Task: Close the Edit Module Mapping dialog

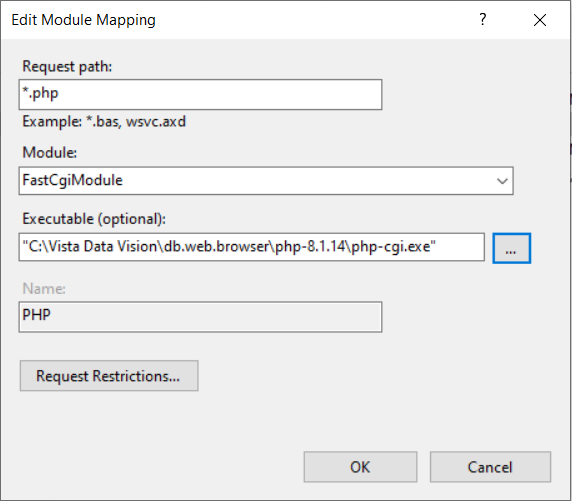Action: 540,20
